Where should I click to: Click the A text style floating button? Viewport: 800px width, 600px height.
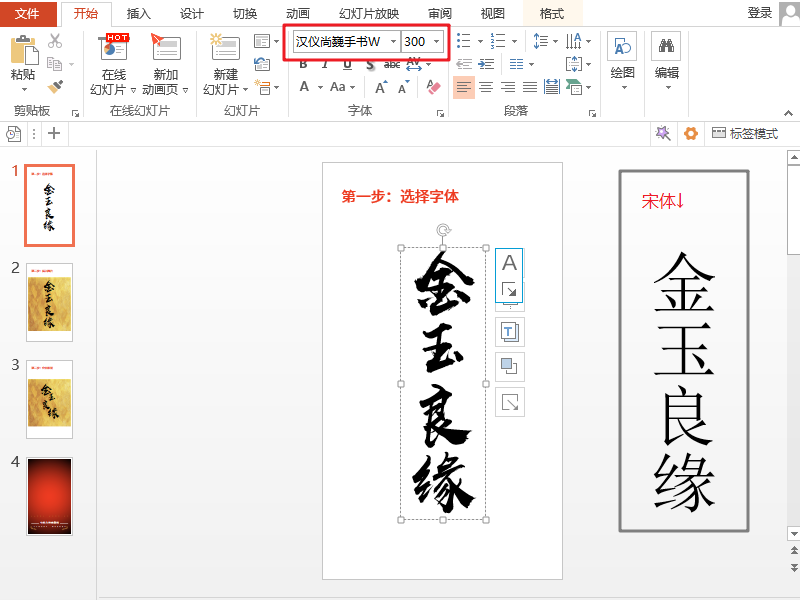coord(509,263)
